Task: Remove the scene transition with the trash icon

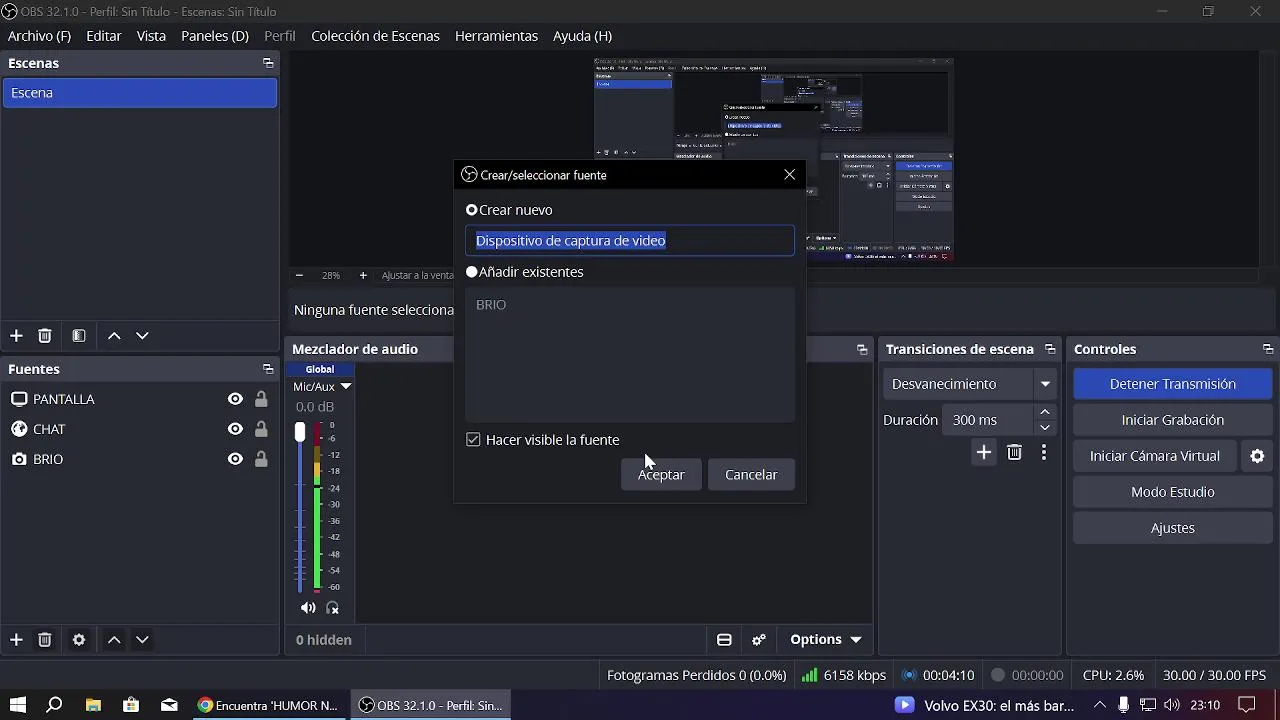Action: tap(1014, 453)
